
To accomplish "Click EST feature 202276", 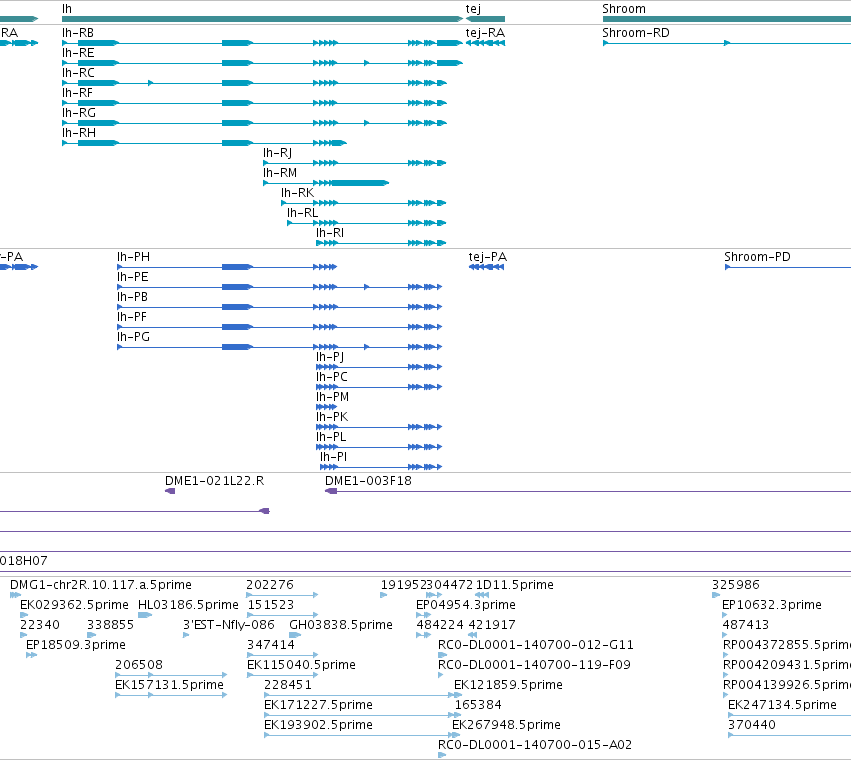I will tap(270, 585).
